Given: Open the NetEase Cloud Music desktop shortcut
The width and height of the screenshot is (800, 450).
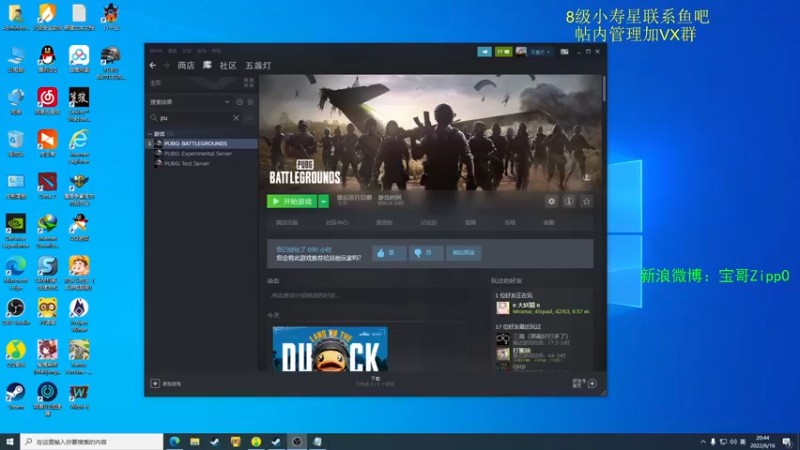Looking at the screenshot, I should pos(47,101).
